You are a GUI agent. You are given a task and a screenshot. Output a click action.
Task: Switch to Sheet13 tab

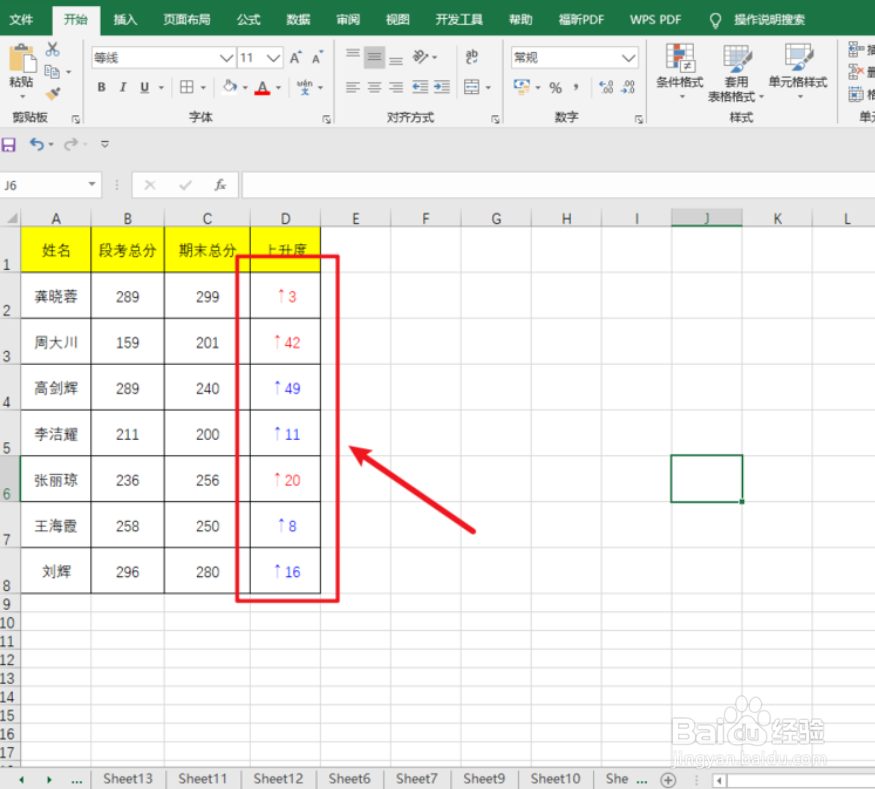pyautogui.click(x=128, y=778)
